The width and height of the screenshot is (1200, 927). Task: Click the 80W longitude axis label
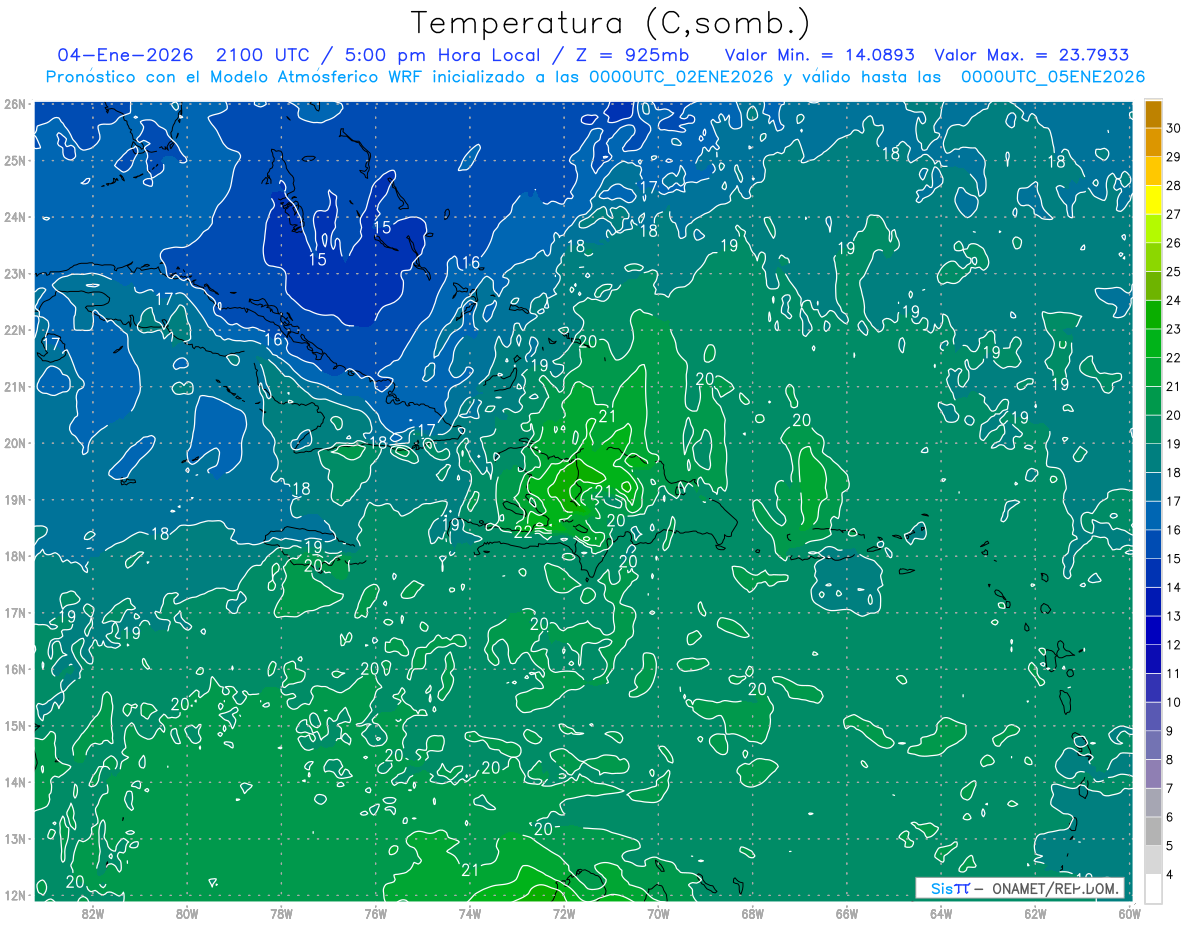187,912
